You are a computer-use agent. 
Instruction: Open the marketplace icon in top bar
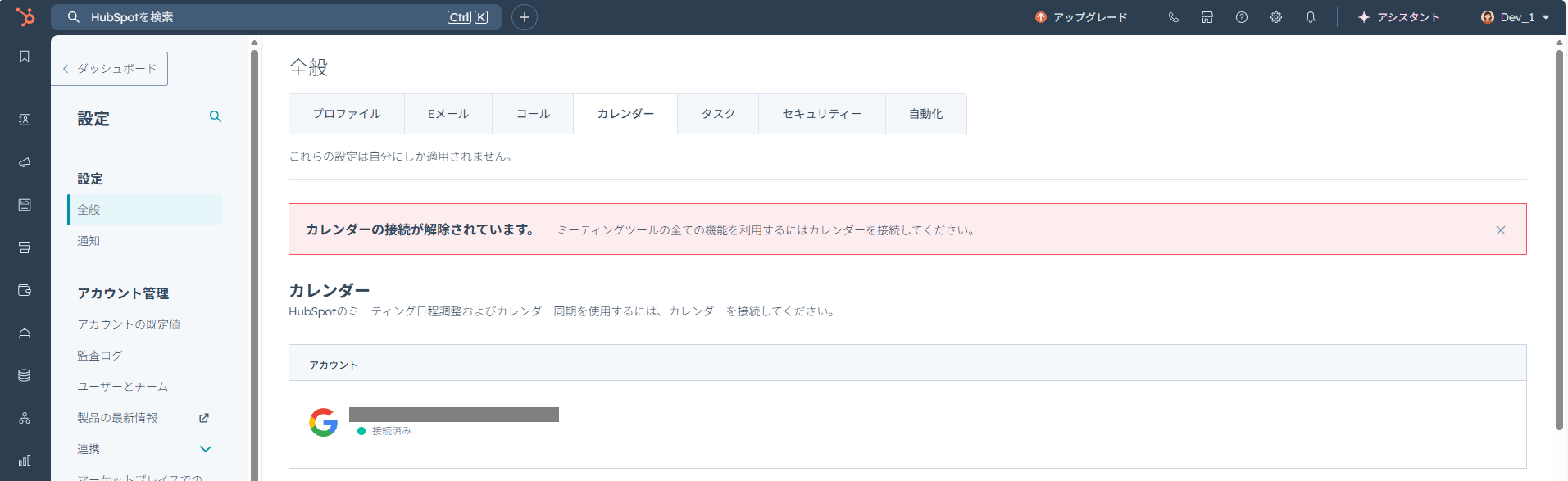coord(1207,17)
